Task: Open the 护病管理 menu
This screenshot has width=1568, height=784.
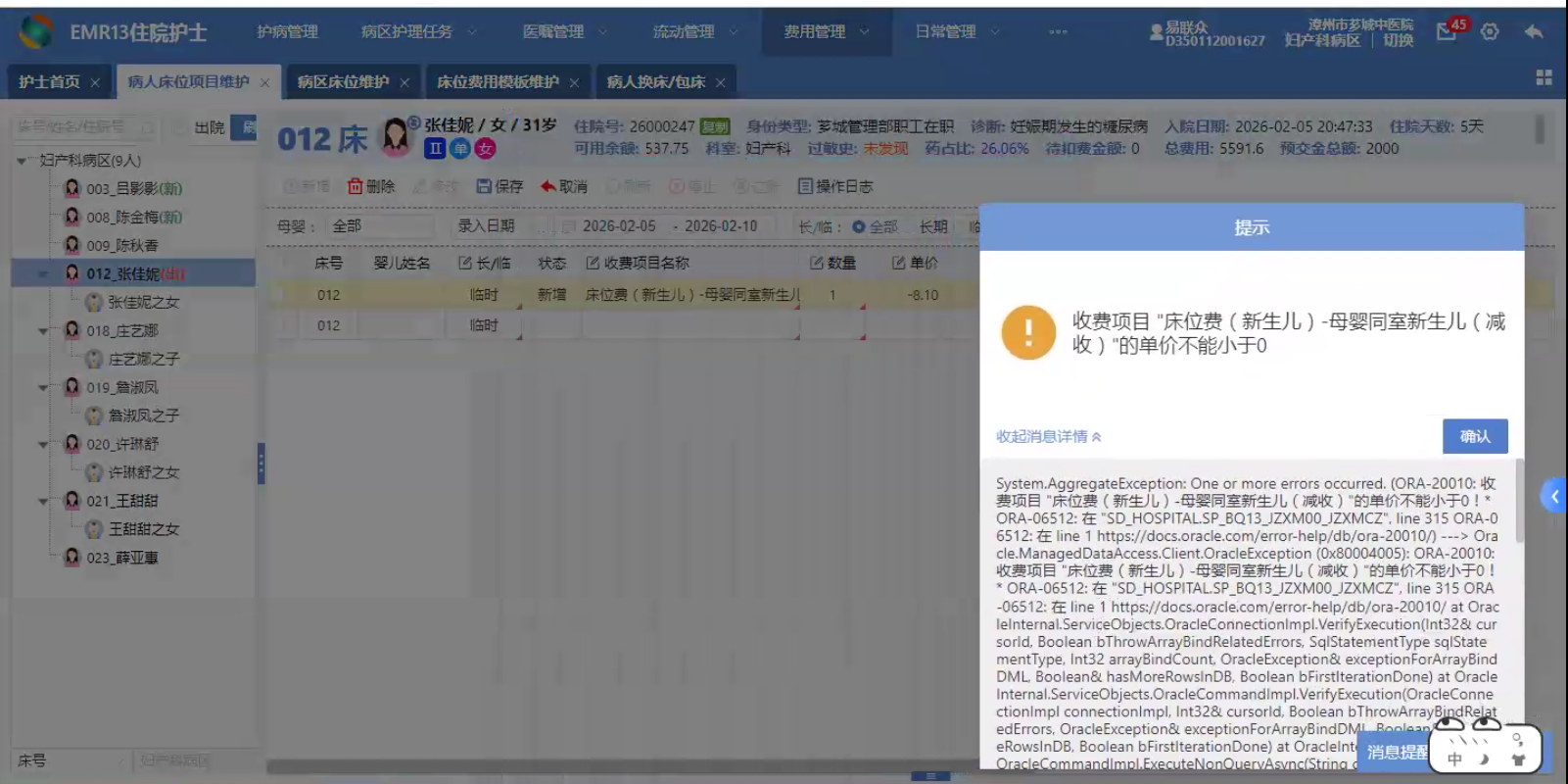Action: point(287,31)
